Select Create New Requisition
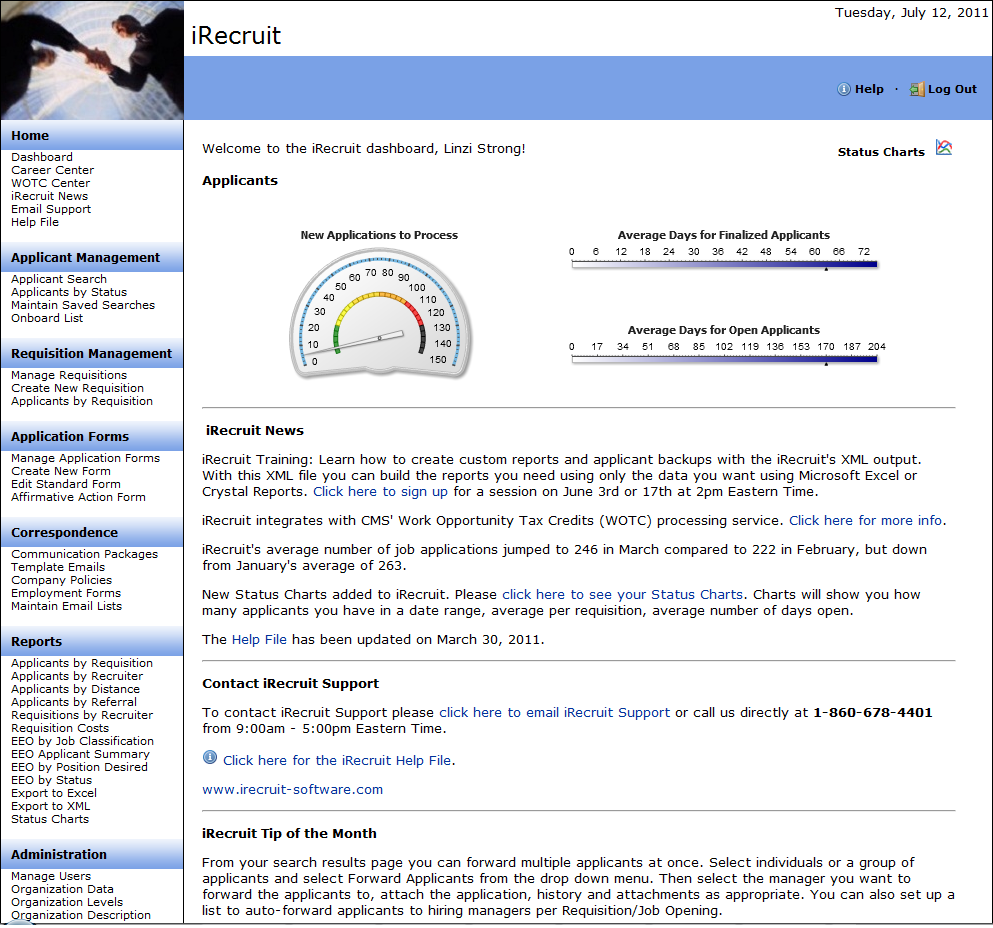 click(x=77, y=388)
